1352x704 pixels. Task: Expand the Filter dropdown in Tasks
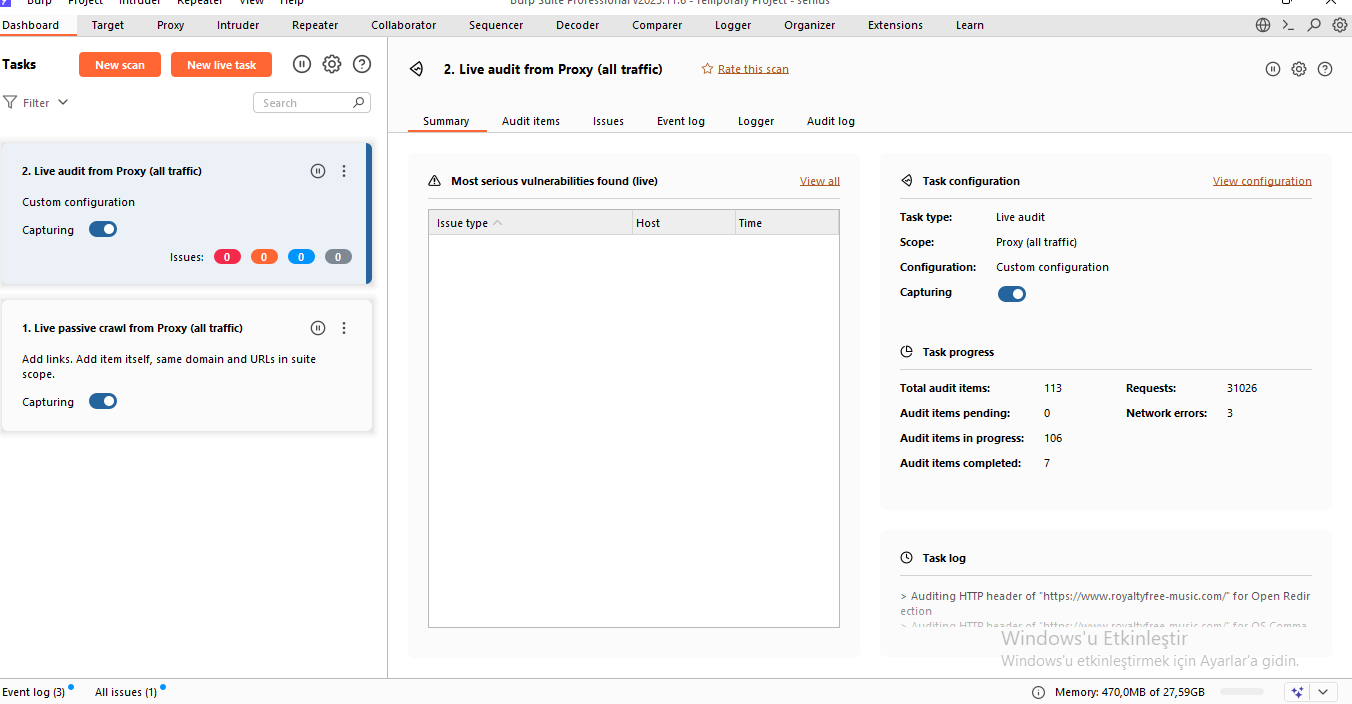[x=37, y=103]
